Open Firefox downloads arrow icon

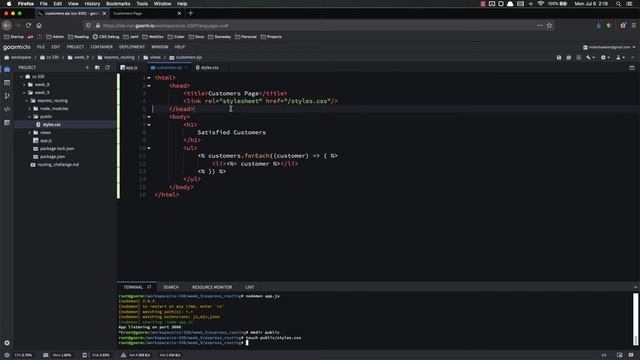point(598,25)
